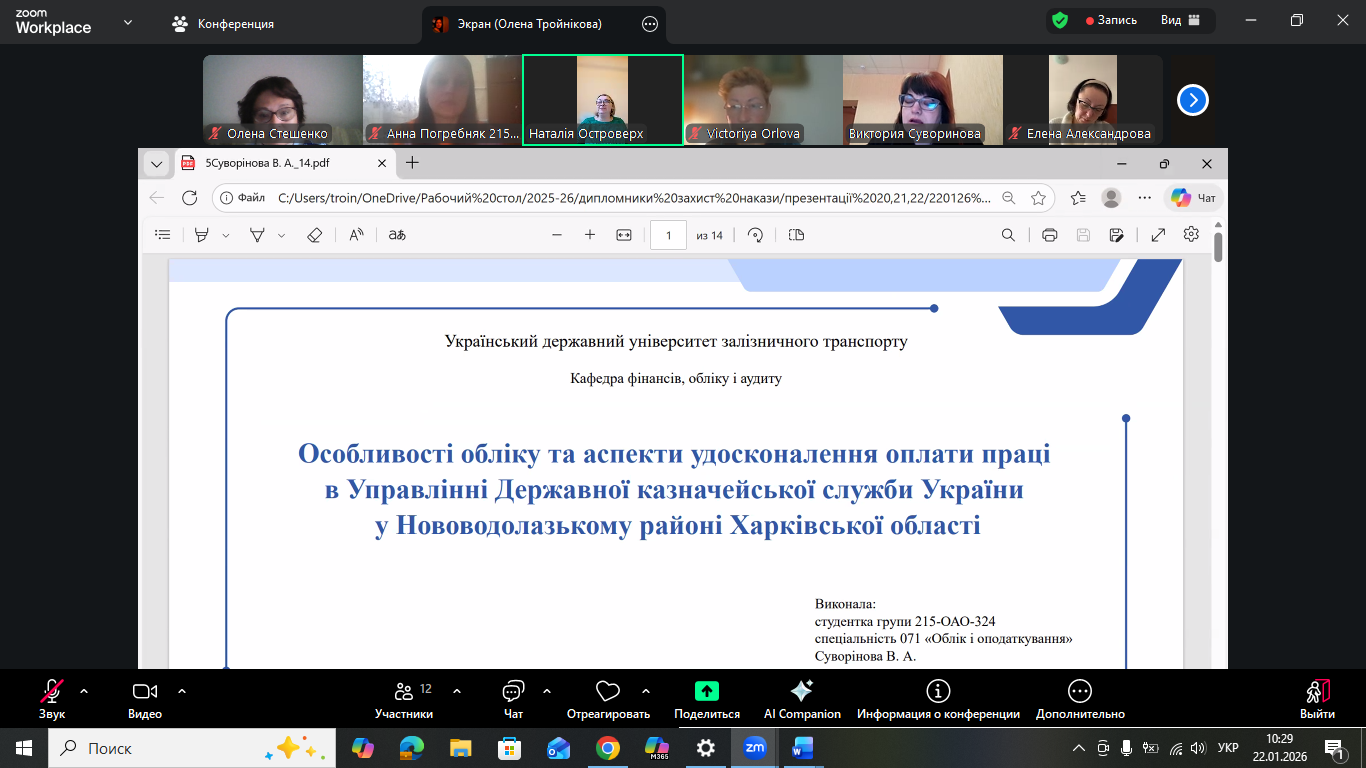Click the PDF search magnifier icon
The height and width of the screenshot is (768, 1366).
1008,235
